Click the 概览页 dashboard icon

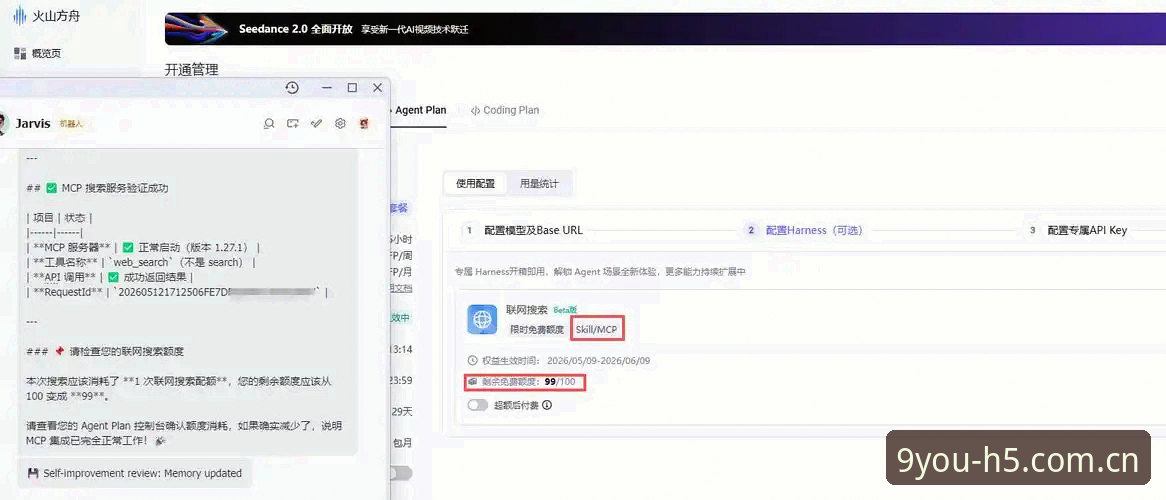coord(20,53)
